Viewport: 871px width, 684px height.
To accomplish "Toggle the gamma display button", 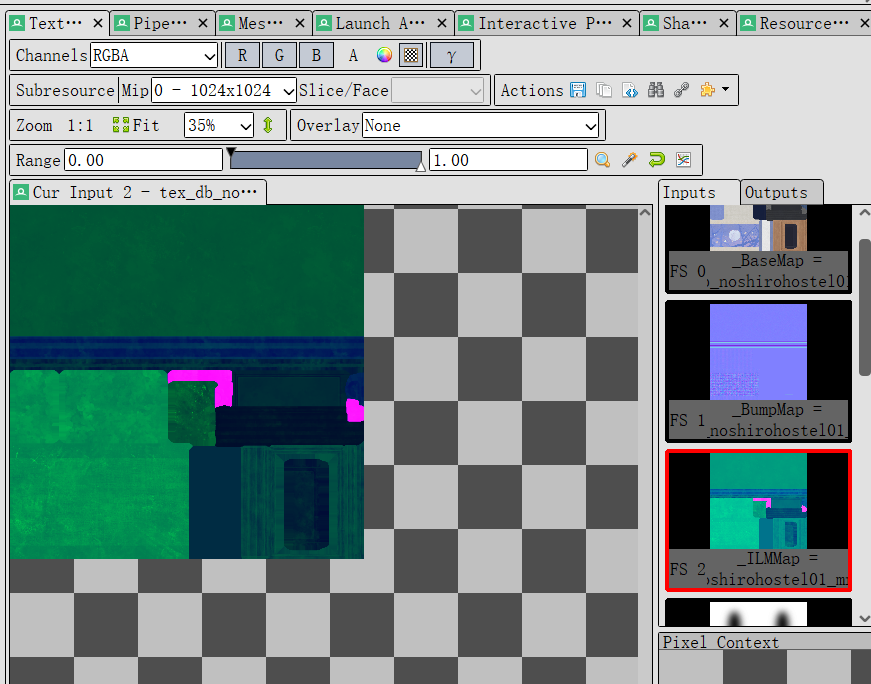I will [451, 56].
